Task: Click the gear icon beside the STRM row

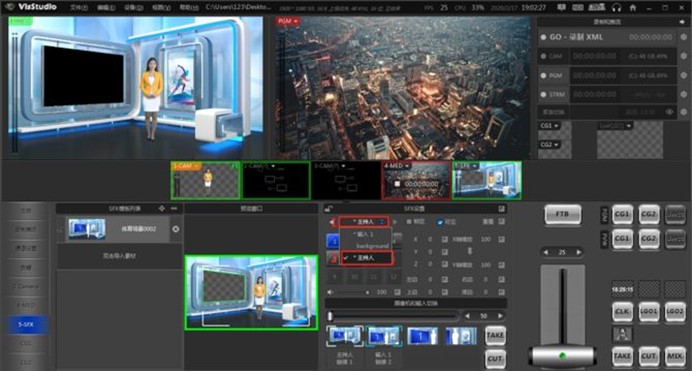Action: tap(684, 94)
